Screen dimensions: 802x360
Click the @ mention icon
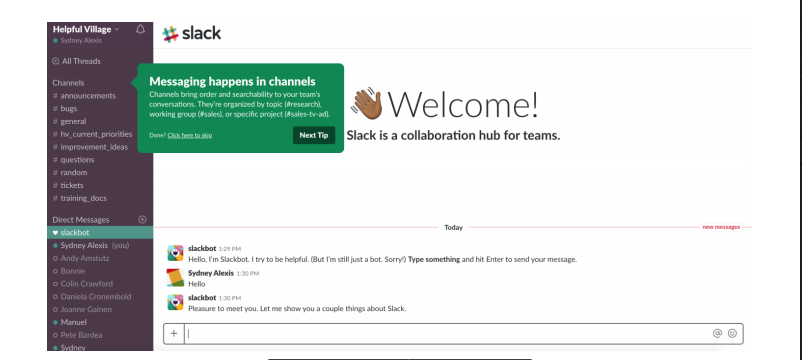[x=717, y=333]
